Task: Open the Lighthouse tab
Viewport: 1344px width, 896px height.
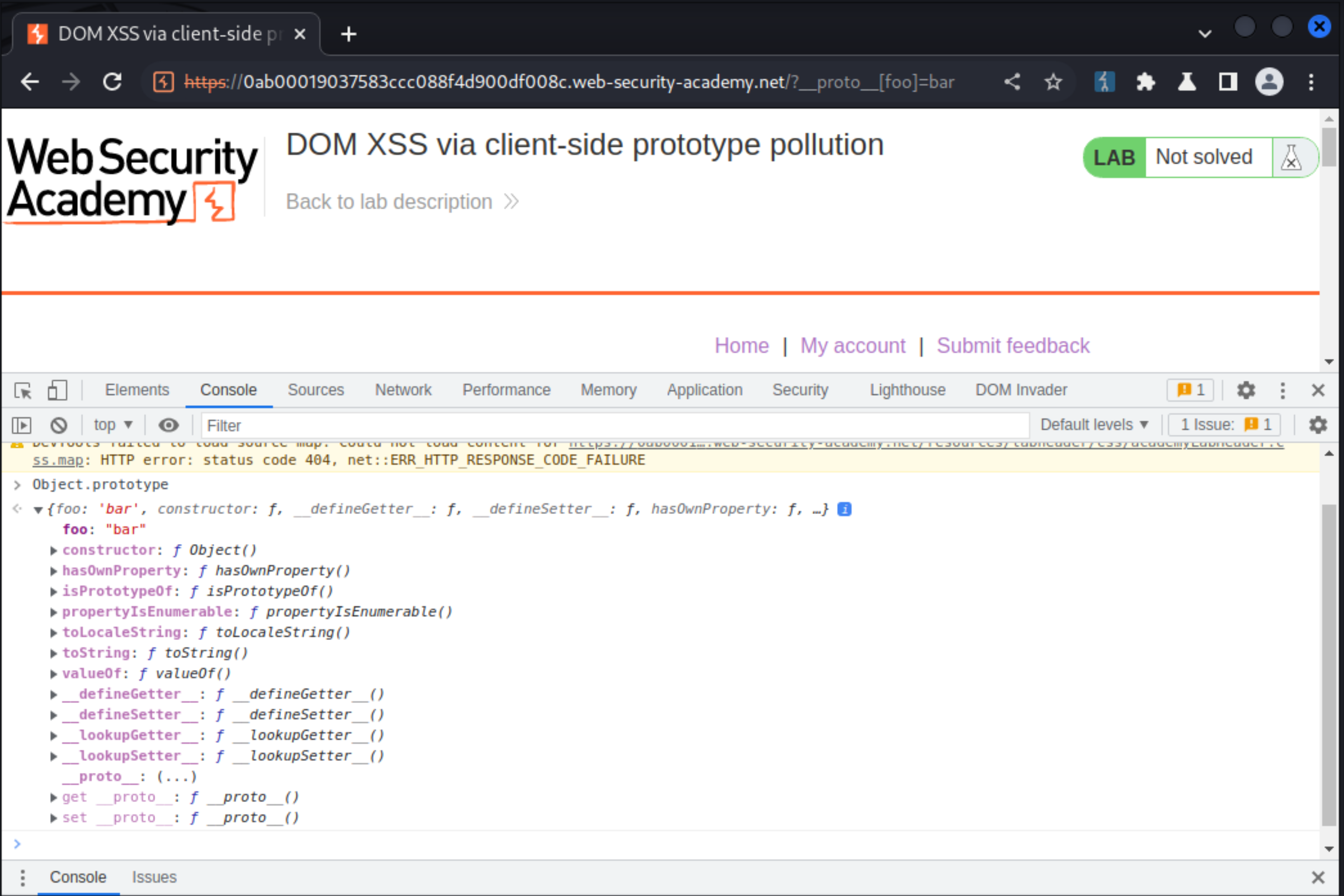Action: coord(907,390)
